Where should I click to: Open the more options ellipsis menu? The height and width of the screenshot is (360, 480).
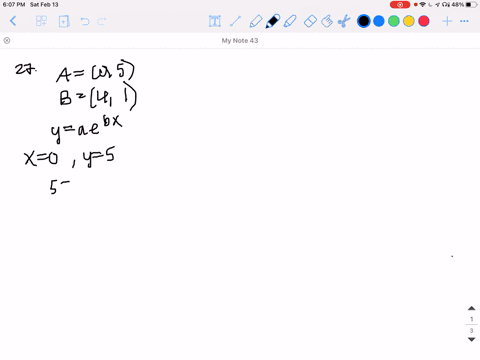(464, 21)
